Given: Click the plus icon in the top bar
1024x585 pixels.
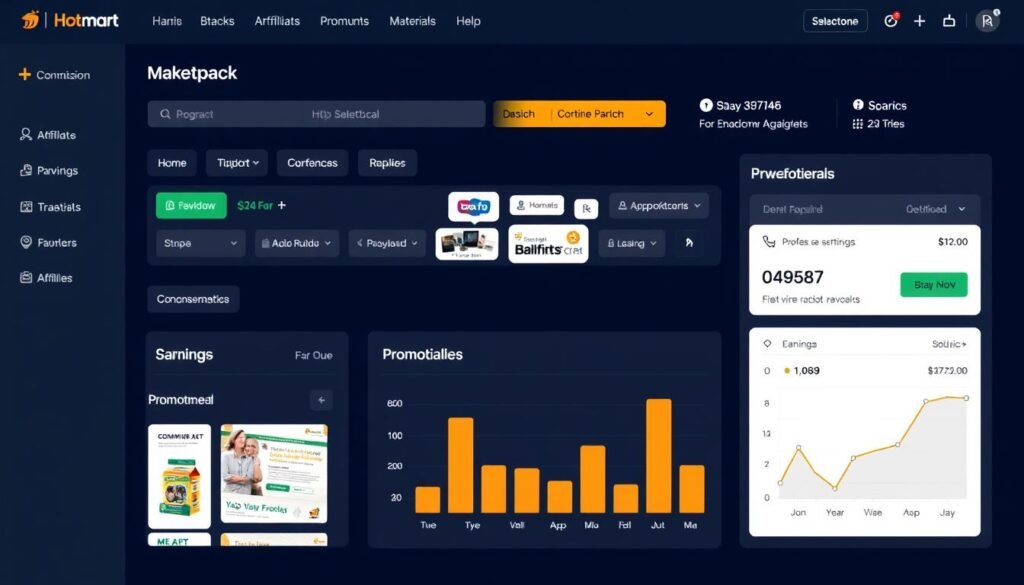Looking at the screenshot, I should (x=920, y=20).
